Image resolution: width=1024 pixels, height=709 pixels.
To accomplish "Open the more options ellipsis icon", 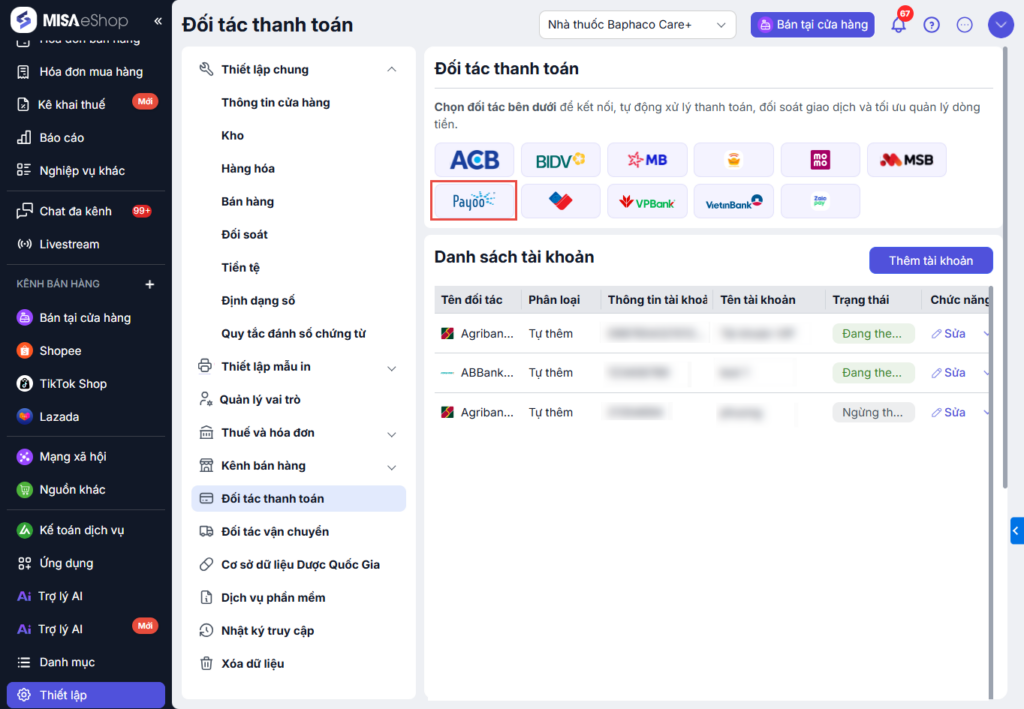I will point(965,25).
